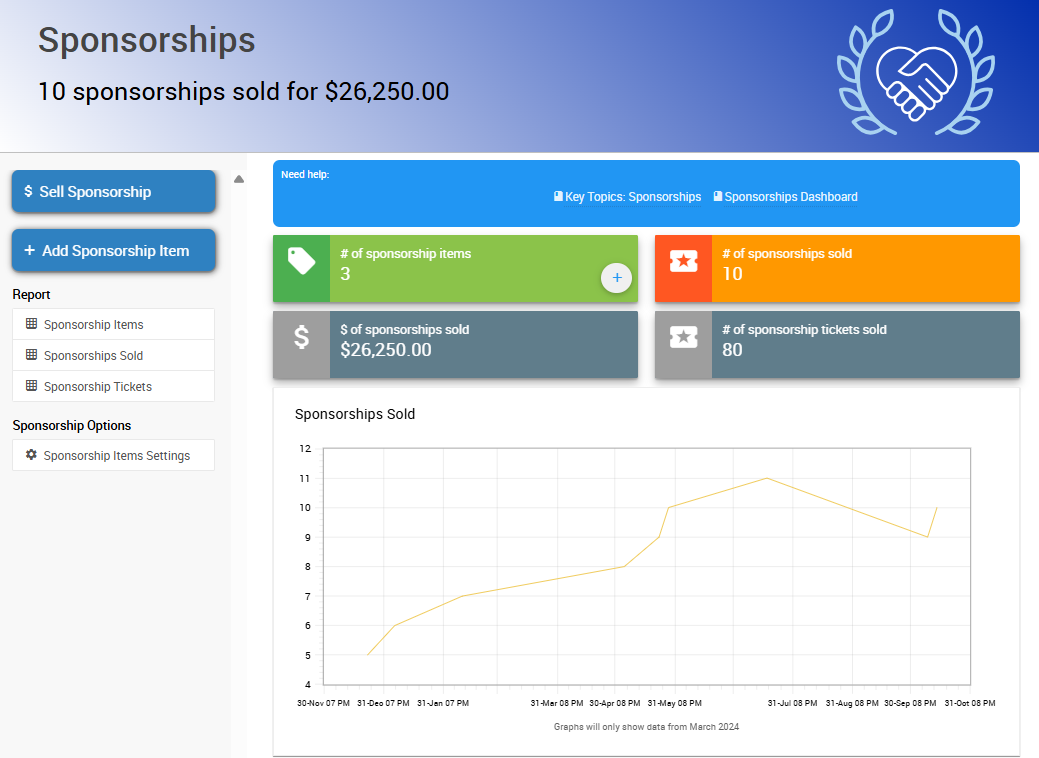Screen dimensions: 1039x758
Task: Click the circular plus button on the green card
Action: point(616,277)
